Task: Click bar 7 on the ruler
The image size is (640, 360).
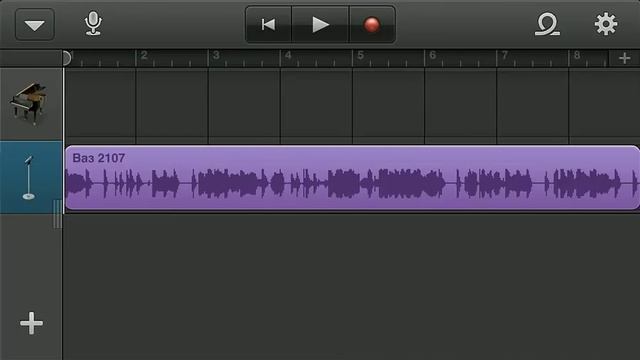Action: (x=505, y=56)
